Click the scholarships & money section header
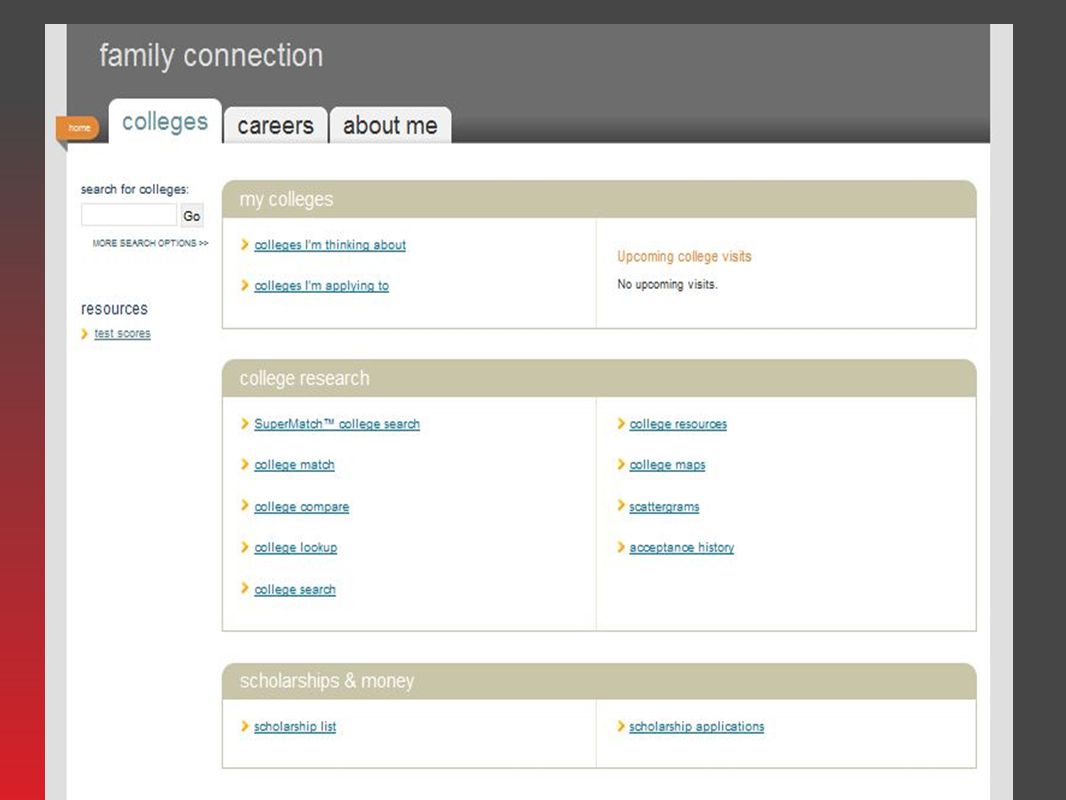 (x=599, y=681)
